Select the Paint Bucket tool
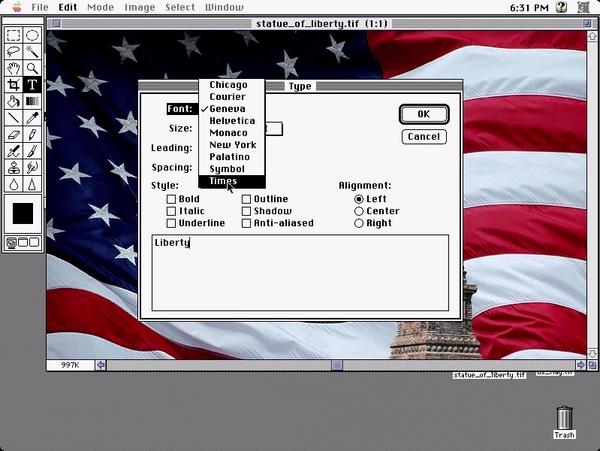Screen dimensions: 600x451 [14, 101]
